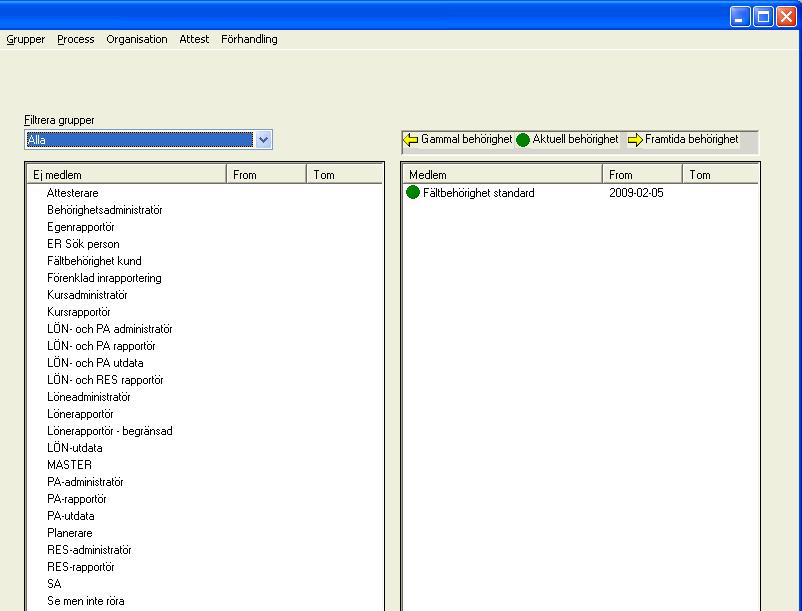
Task: Select Behörighetsadministratör group
Action: click(x=104, y=210)
